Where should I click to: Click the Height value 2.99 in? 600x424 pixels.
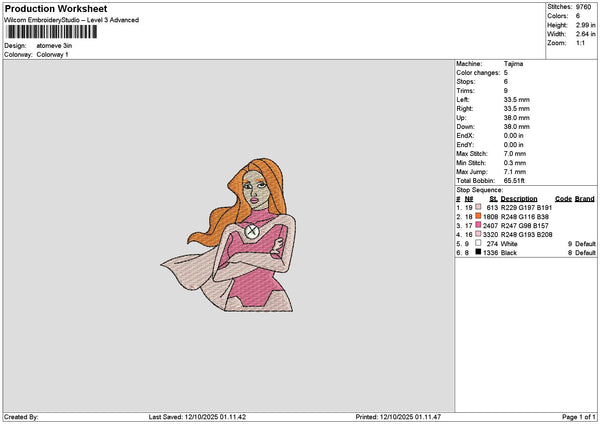pyautogui.click(x=585, y=25)
